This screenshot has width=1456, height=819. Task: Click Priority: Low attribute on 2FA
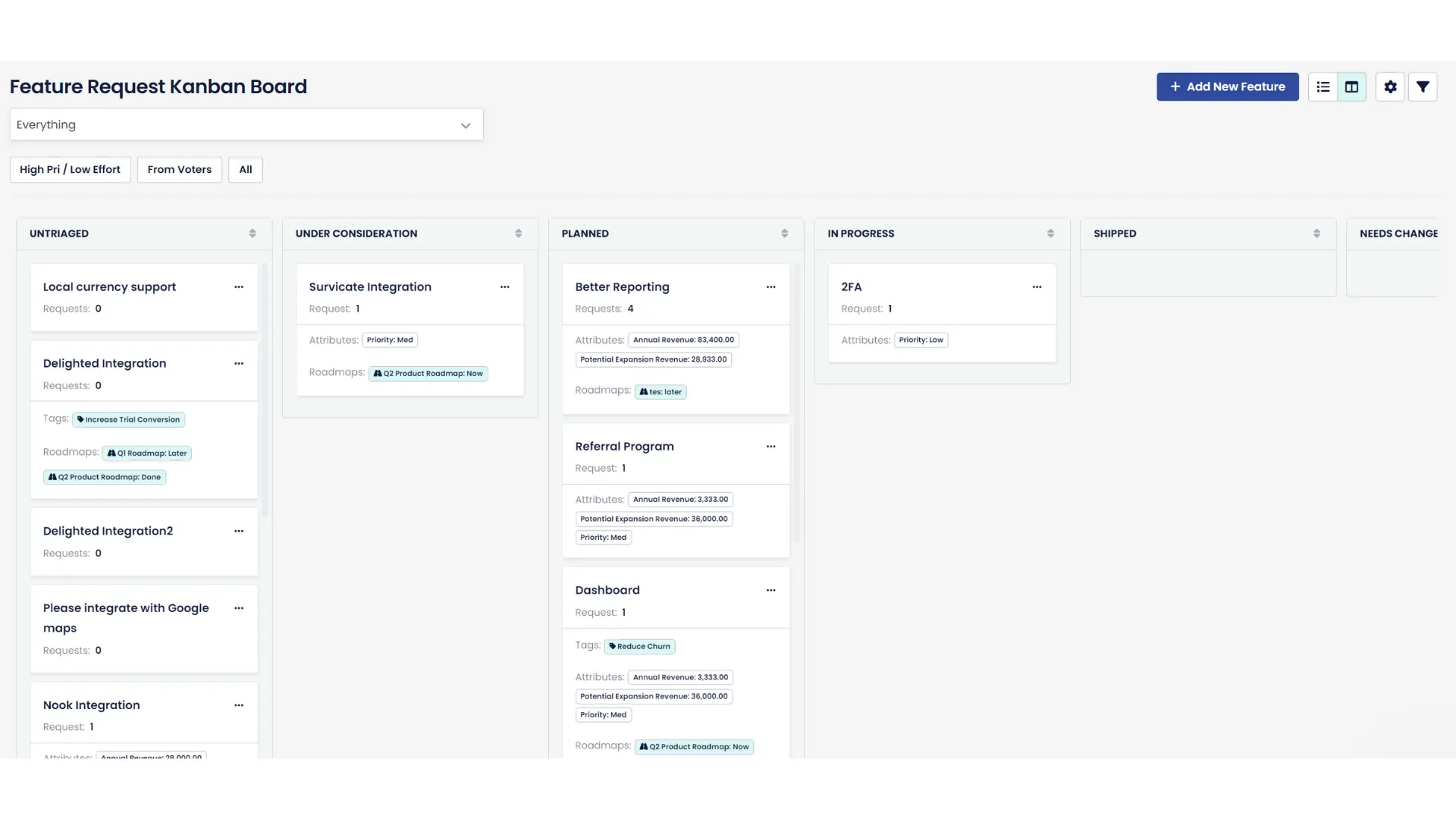point(921,340)
